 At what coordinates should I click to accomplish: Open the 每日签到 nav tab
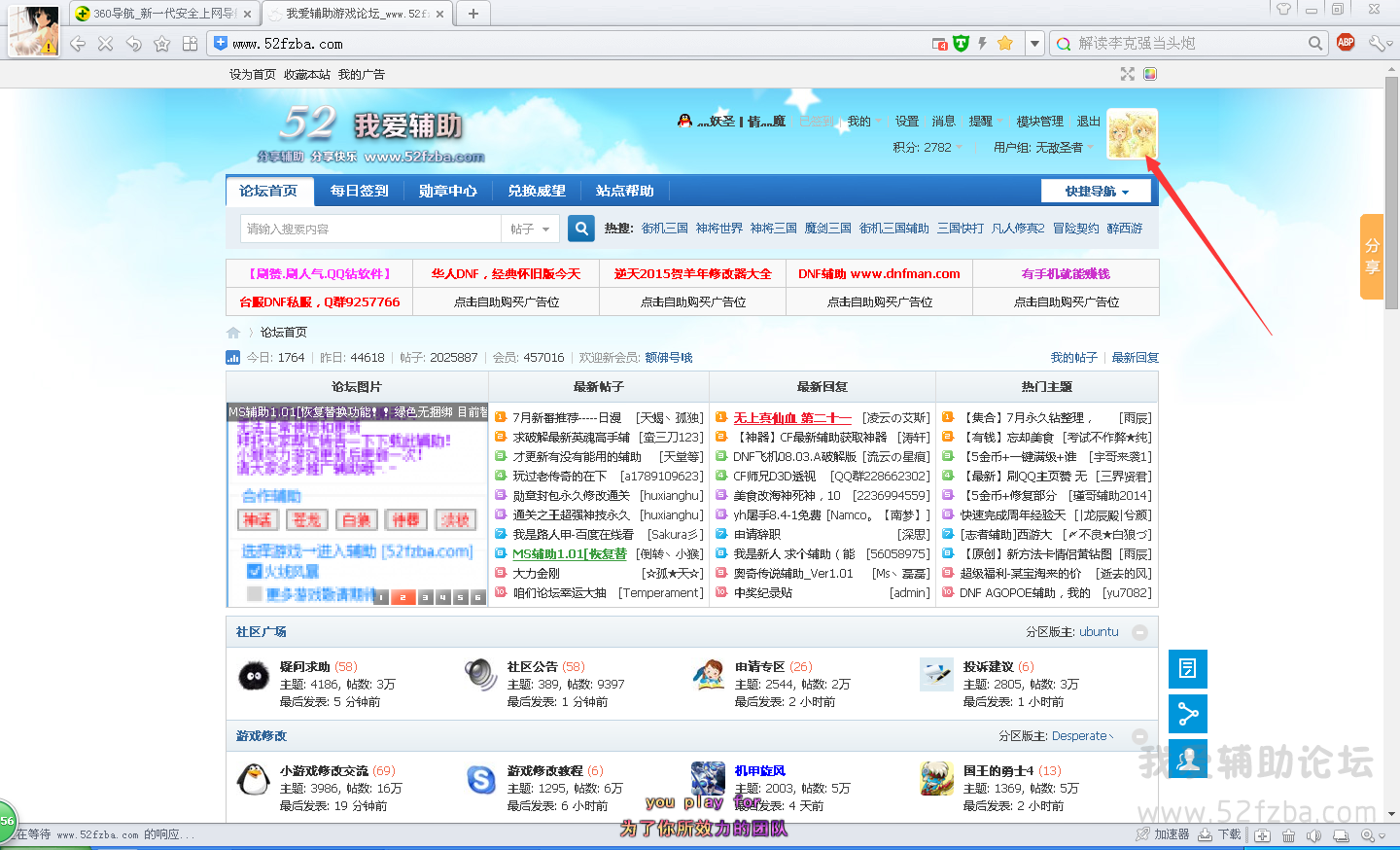(x=359, y=191)
